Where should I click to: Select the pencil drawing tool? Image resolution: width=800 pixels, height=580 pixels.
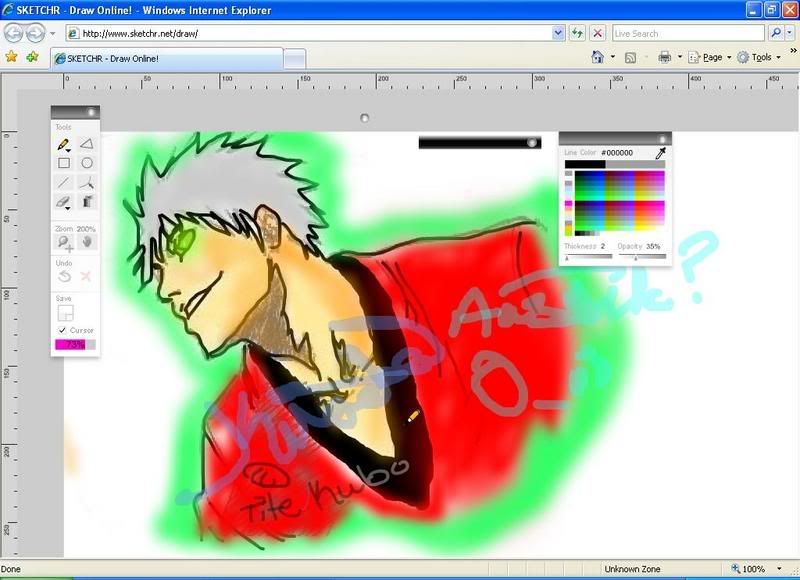(64, 145)
